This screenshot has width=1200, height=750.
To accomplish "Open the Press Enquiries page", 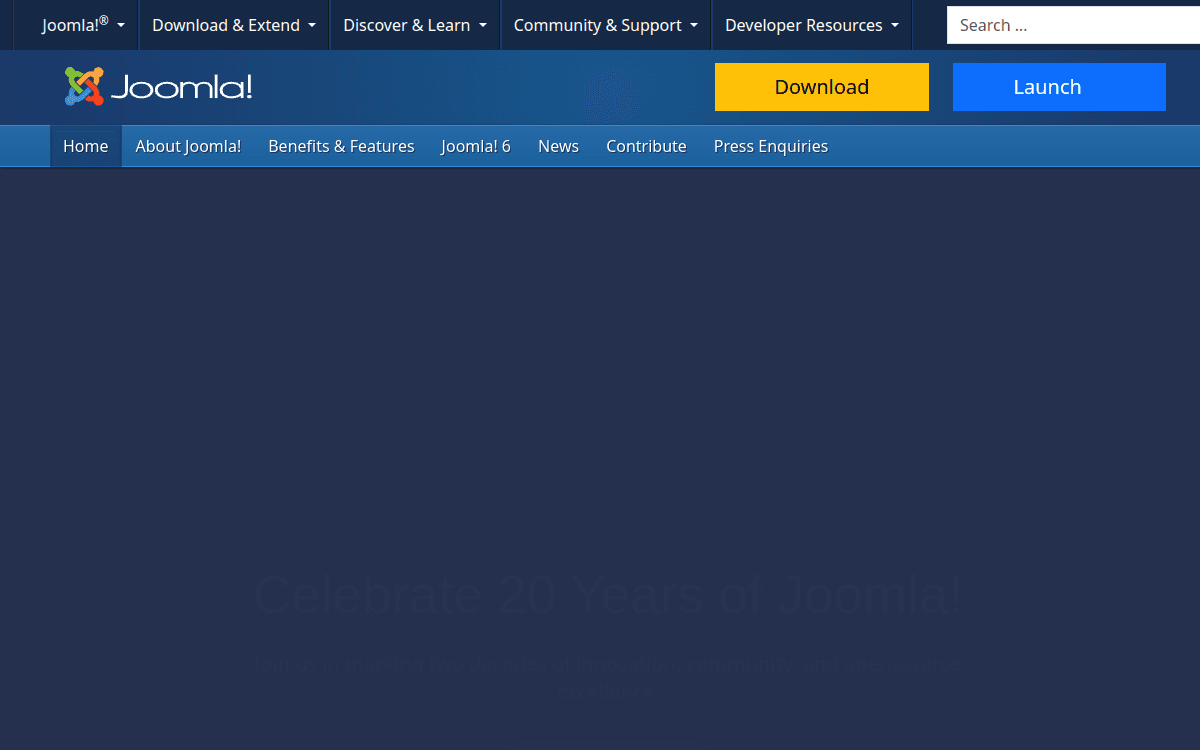I will click(x=770, y=145).
